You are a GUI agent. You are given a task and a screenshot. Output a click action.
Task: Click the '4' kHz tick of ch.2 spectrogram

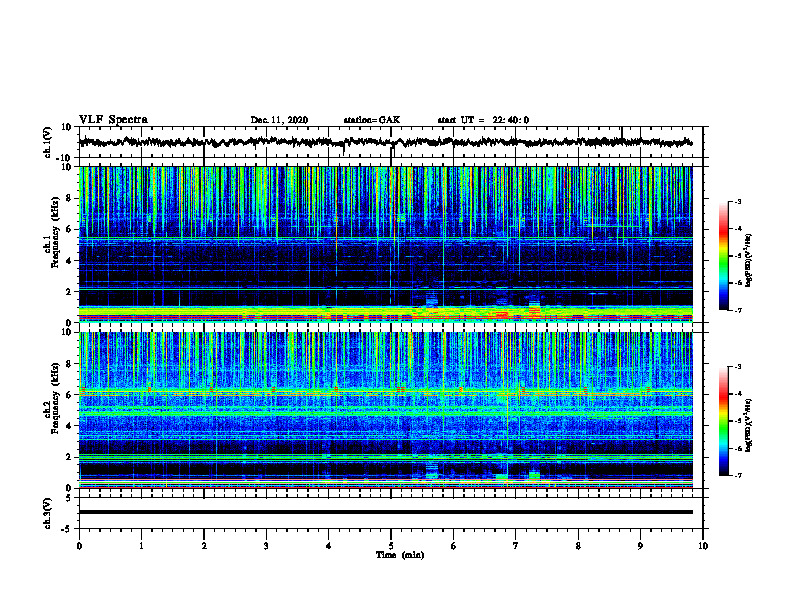pyautogui.click(x=70, y=427)
